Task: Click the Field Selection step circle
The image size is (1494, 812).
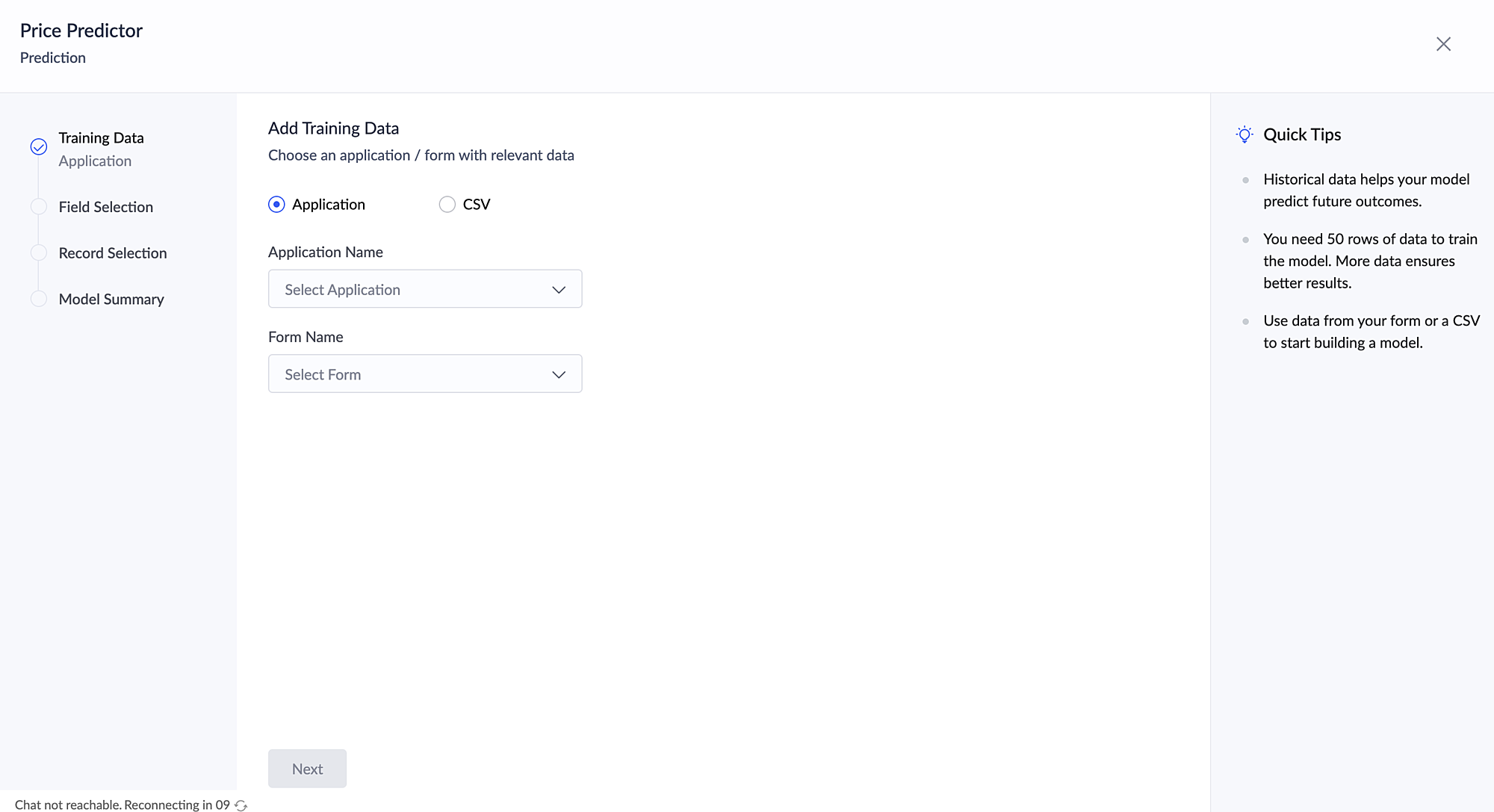Action: 39,207
